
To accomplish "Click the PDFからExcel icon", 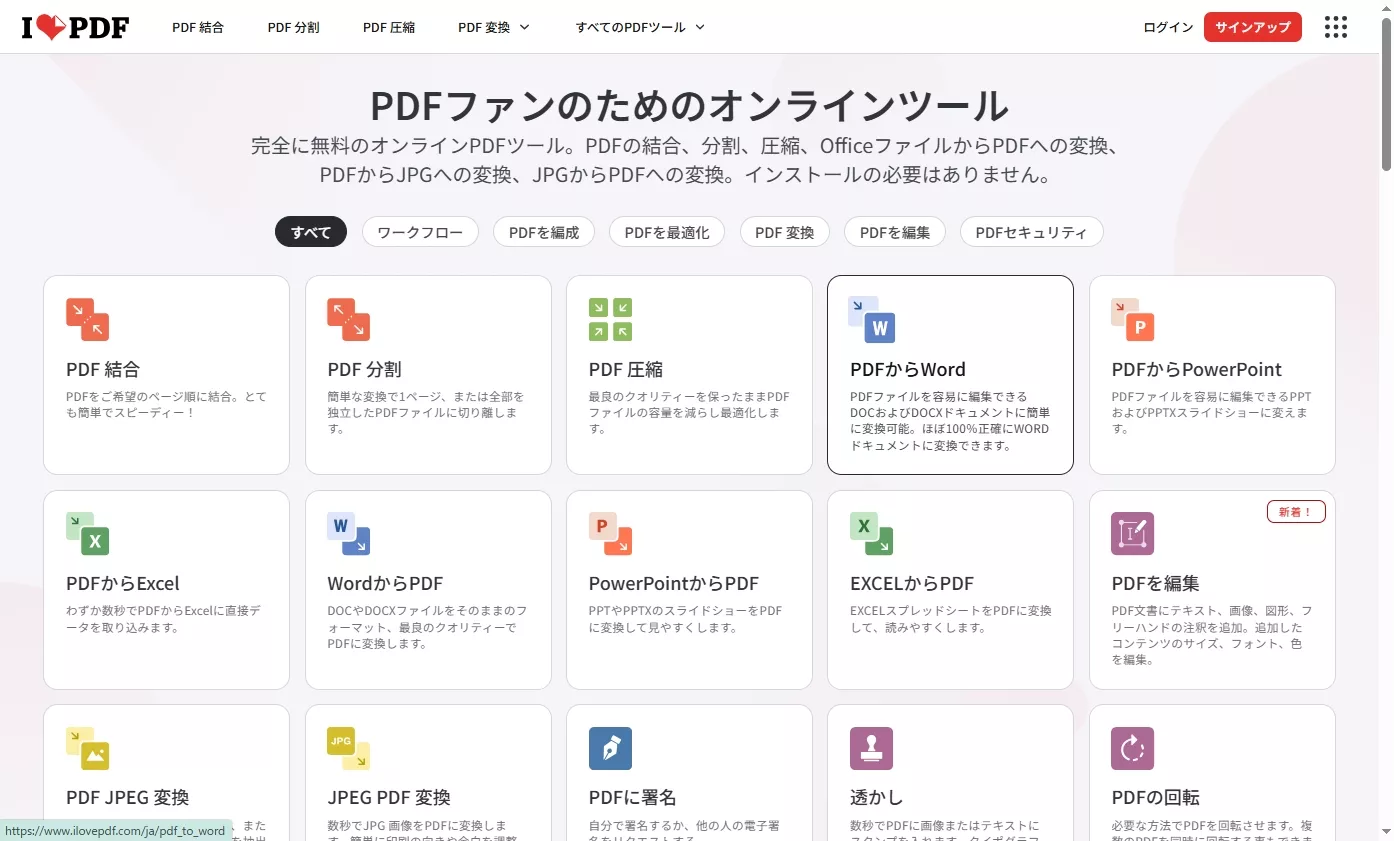I will tap(87, 534).
